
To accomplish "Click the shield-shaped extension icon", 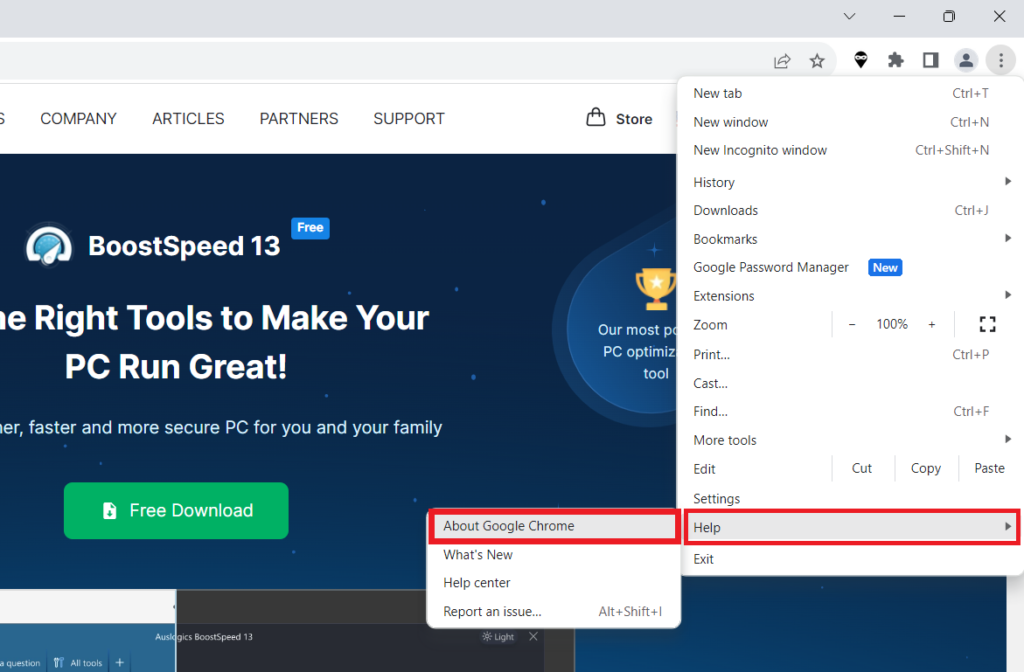I will (x=860, y=60).
